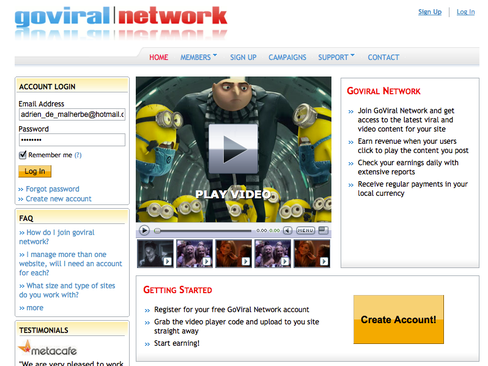This screenshot has width=488, height=366.
Task: Click the Sign Up link at top
Action: [430, 12]
